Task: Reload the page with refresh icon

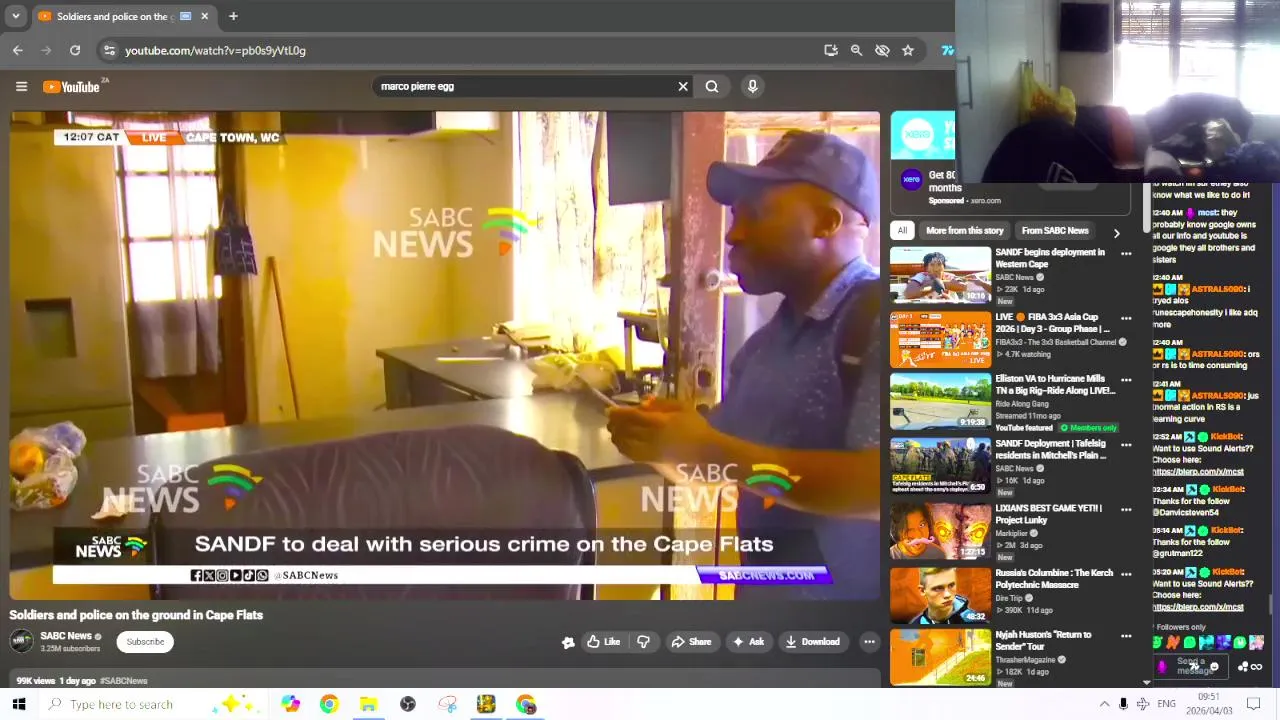Action: click(75, 50)
